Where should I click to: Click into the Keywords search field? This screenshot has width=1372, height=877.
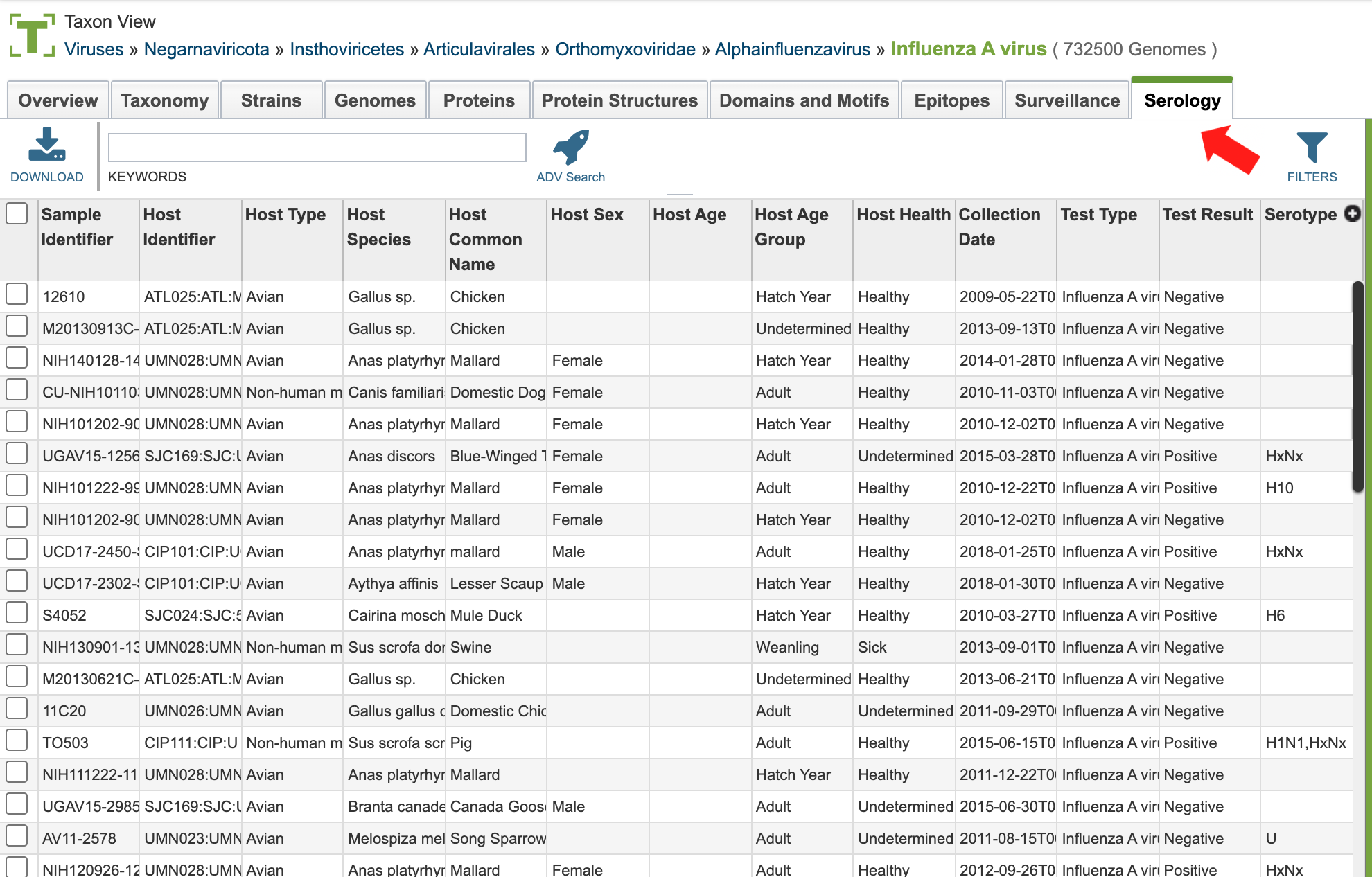tap(317, 148)
